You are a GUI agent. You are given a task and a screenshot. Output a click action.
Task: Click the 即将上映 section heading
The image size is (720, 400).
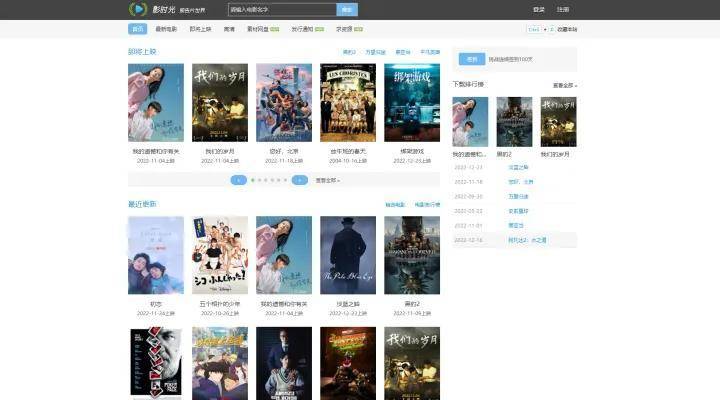coord(142,52)
